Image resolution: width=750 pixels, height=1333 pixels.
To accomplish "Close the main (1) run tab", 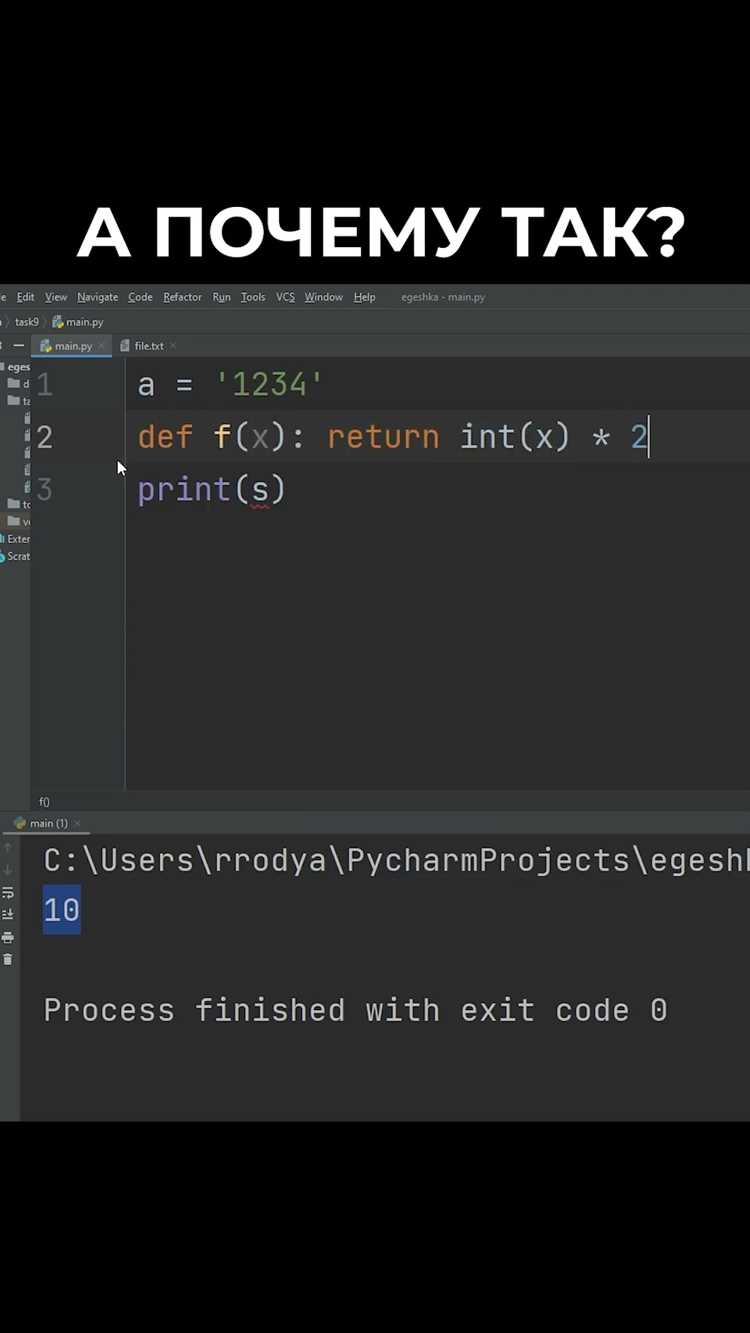I will pos(77,823).
